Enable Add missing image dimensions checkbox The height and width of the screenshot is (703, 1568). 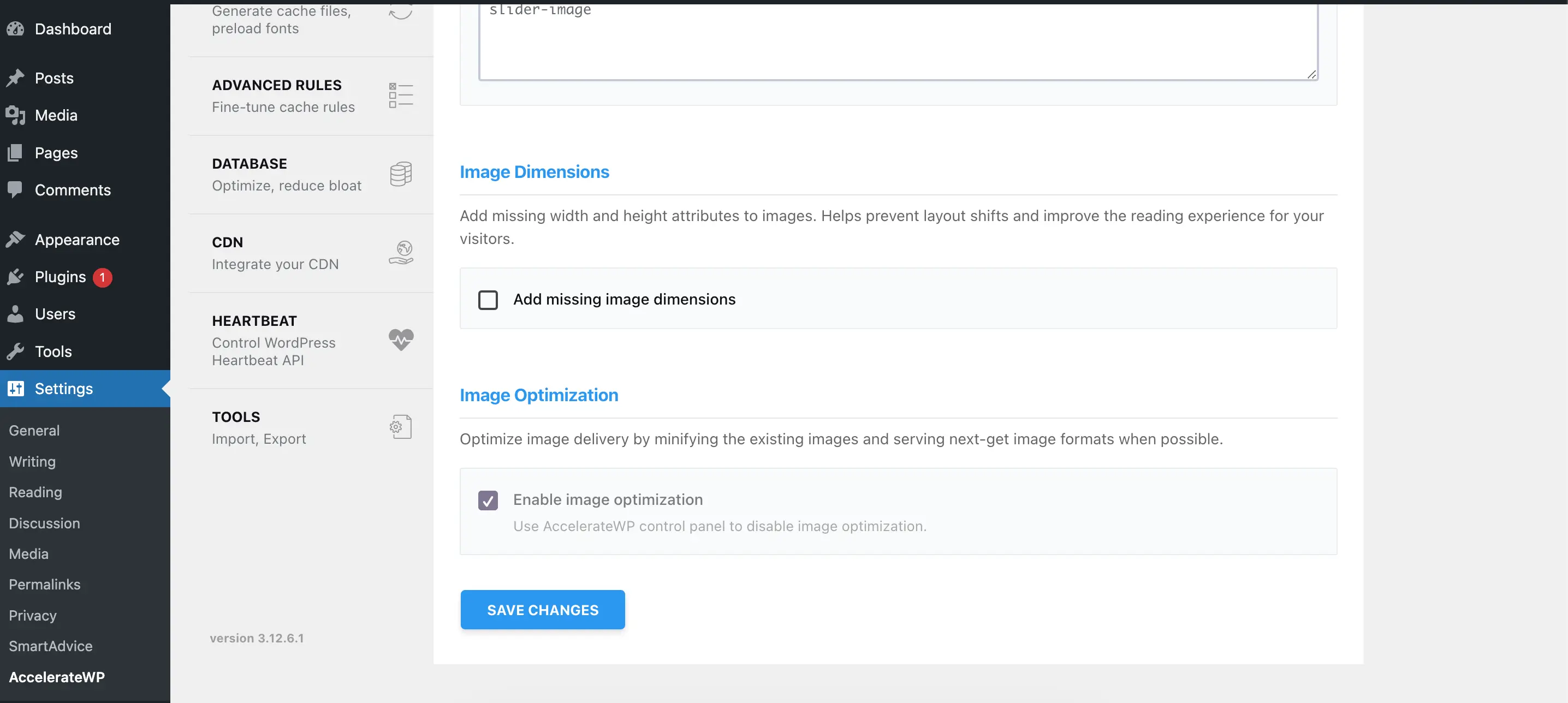[x=488, y=300]
